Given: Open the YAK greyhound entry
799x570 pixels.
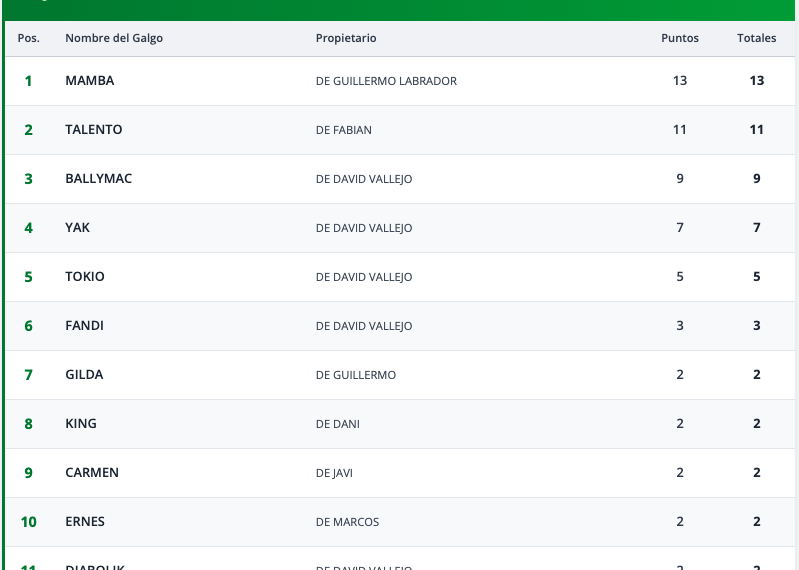Looking at the screenshot, I should [78, 228].
